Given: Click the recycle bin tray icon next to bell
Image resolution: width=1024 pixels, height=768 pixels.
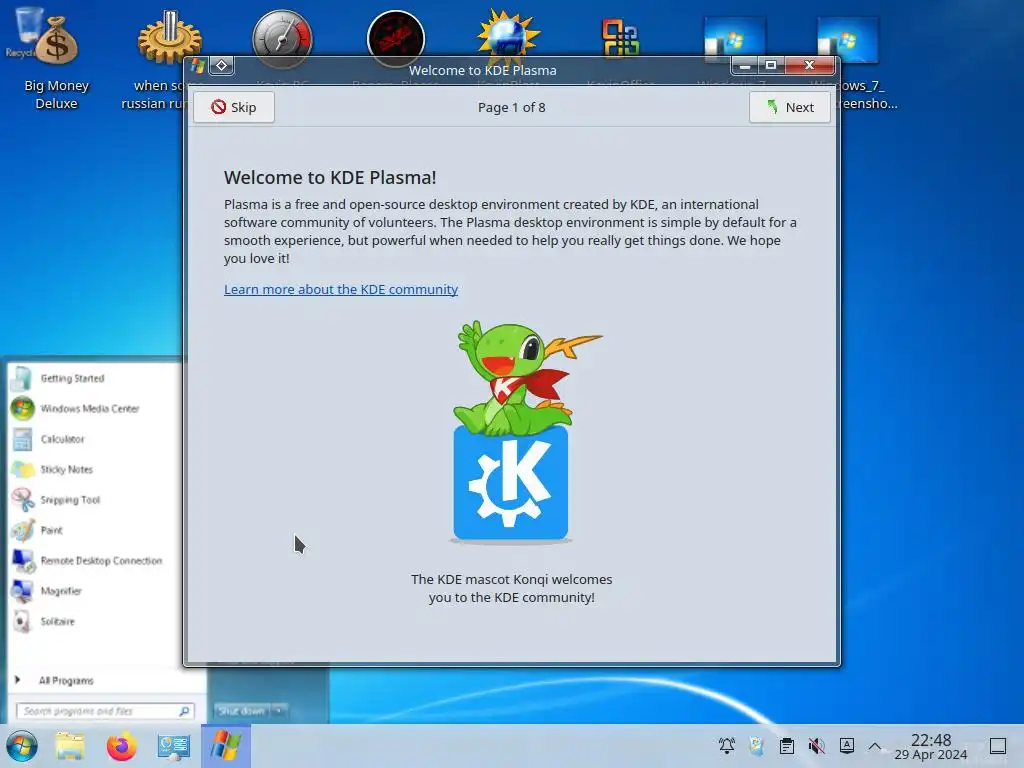Looking at the screenshot, I should coord(757,746).
